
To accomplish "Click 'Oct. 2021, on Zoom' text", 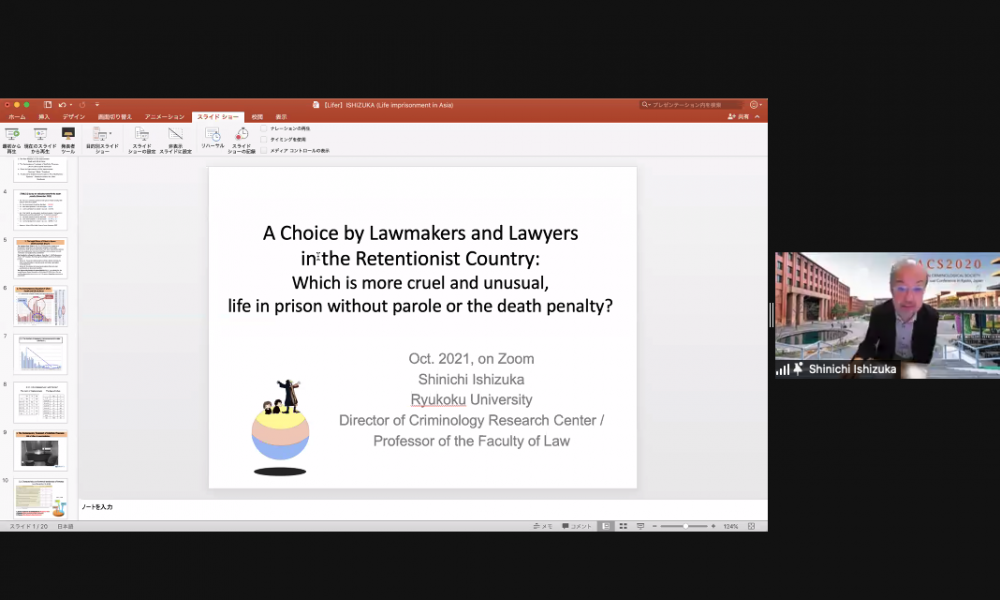I will [471, 359].
